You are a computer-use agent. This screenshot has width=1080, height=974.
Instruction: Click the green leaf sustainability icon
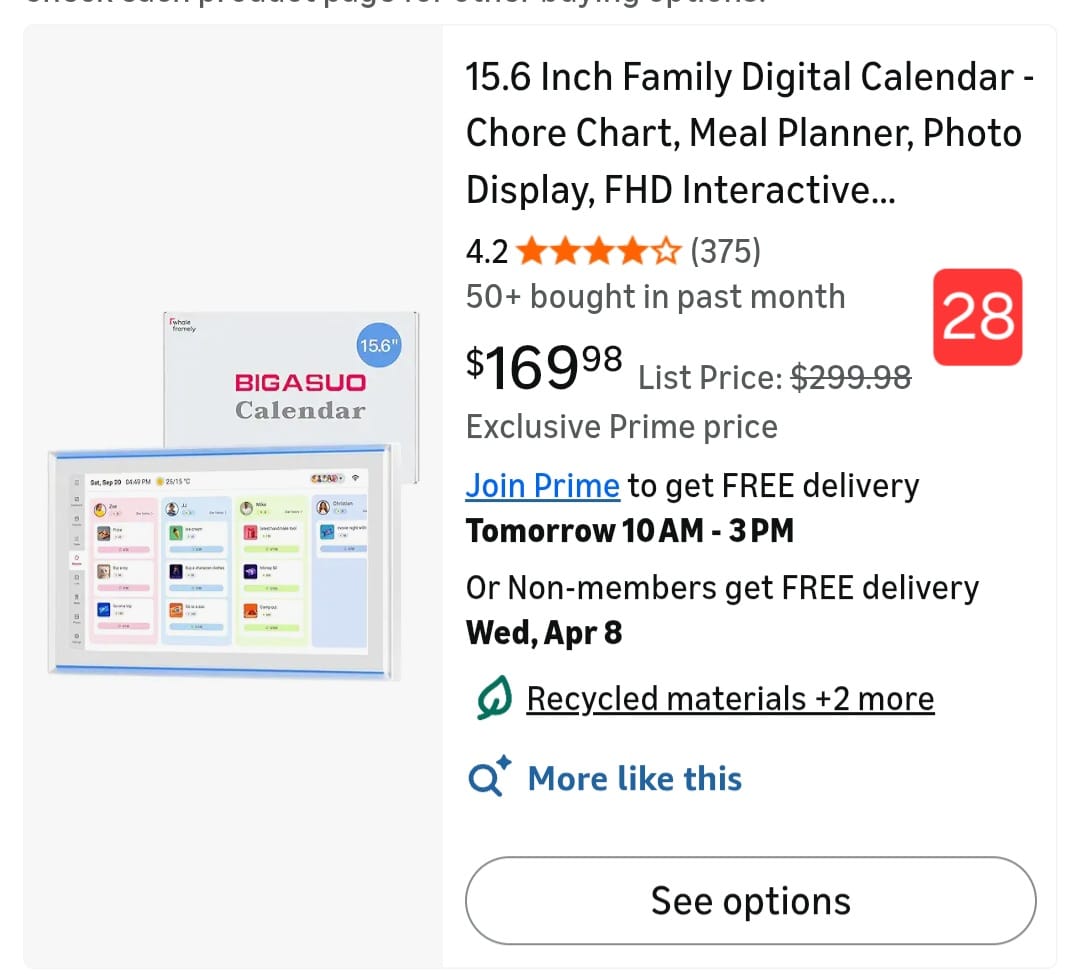pyautogui.click(x=494, y=698)
